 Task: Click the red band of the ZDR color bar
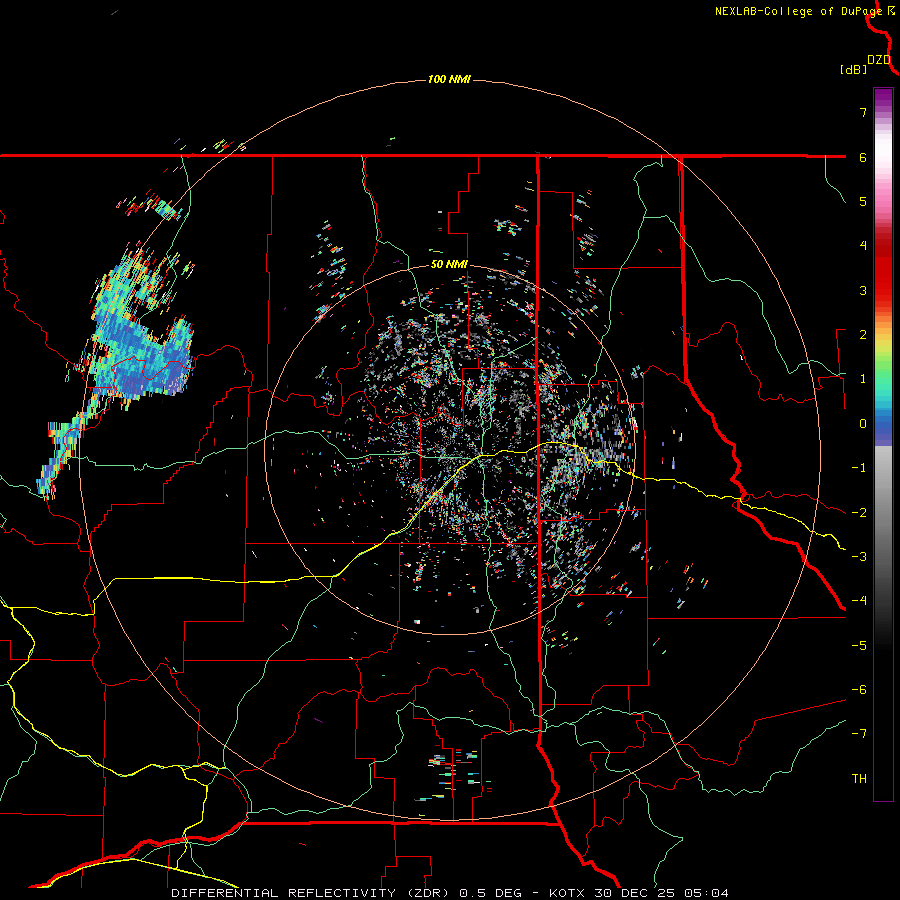click(883, 270)
